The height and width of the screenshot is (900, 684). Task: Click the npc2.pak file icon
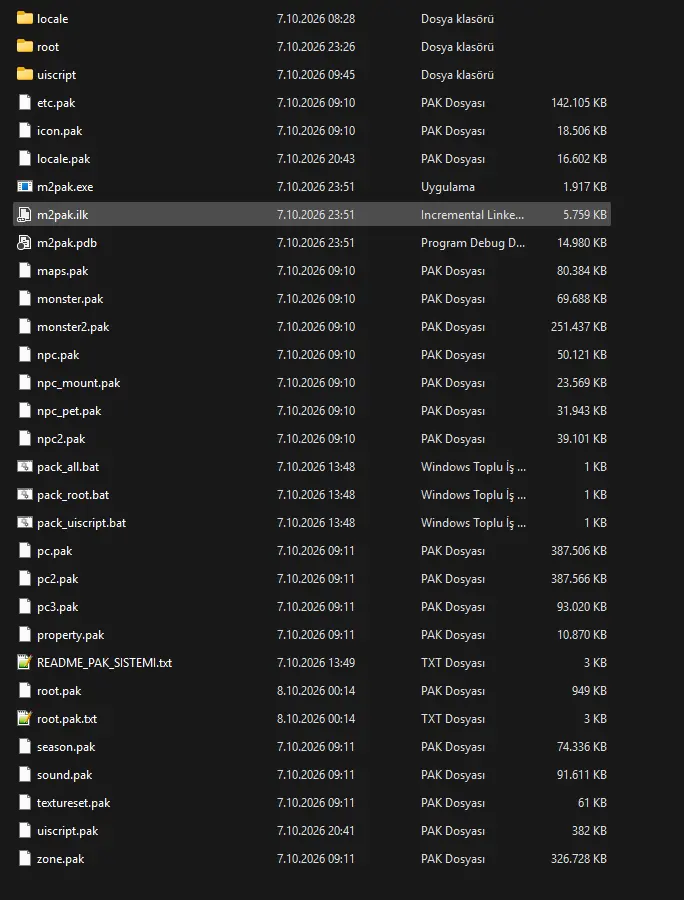click(25, 439)
